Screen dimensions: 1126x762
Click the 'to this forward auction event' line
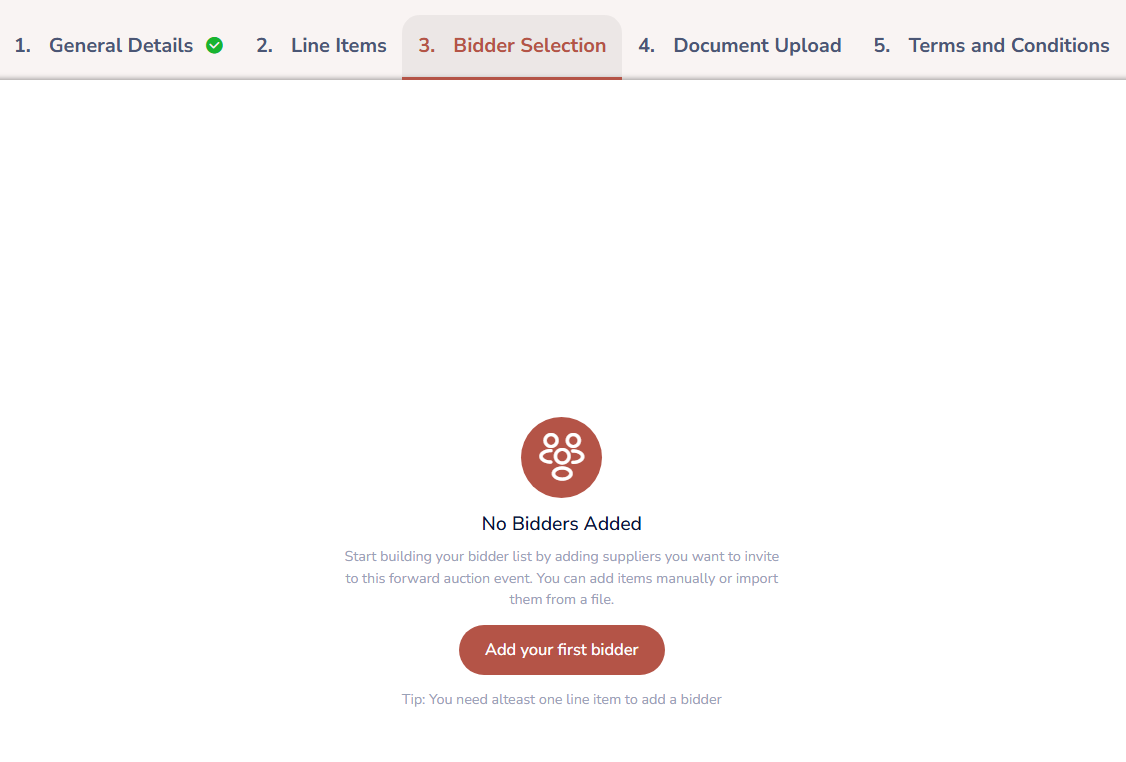click(562, 578)
